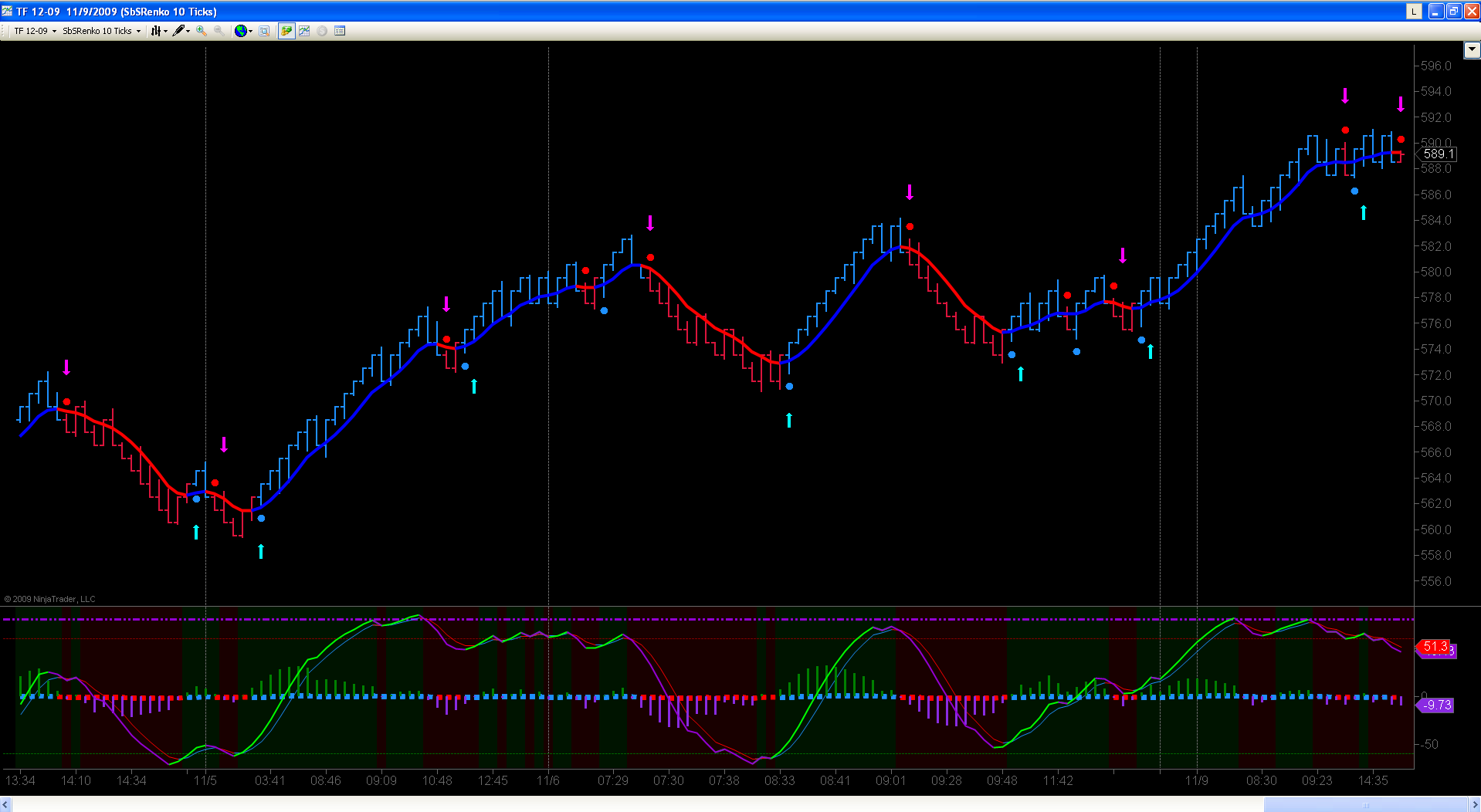Click the 556.0 price axis label

tap(1436, 581)
